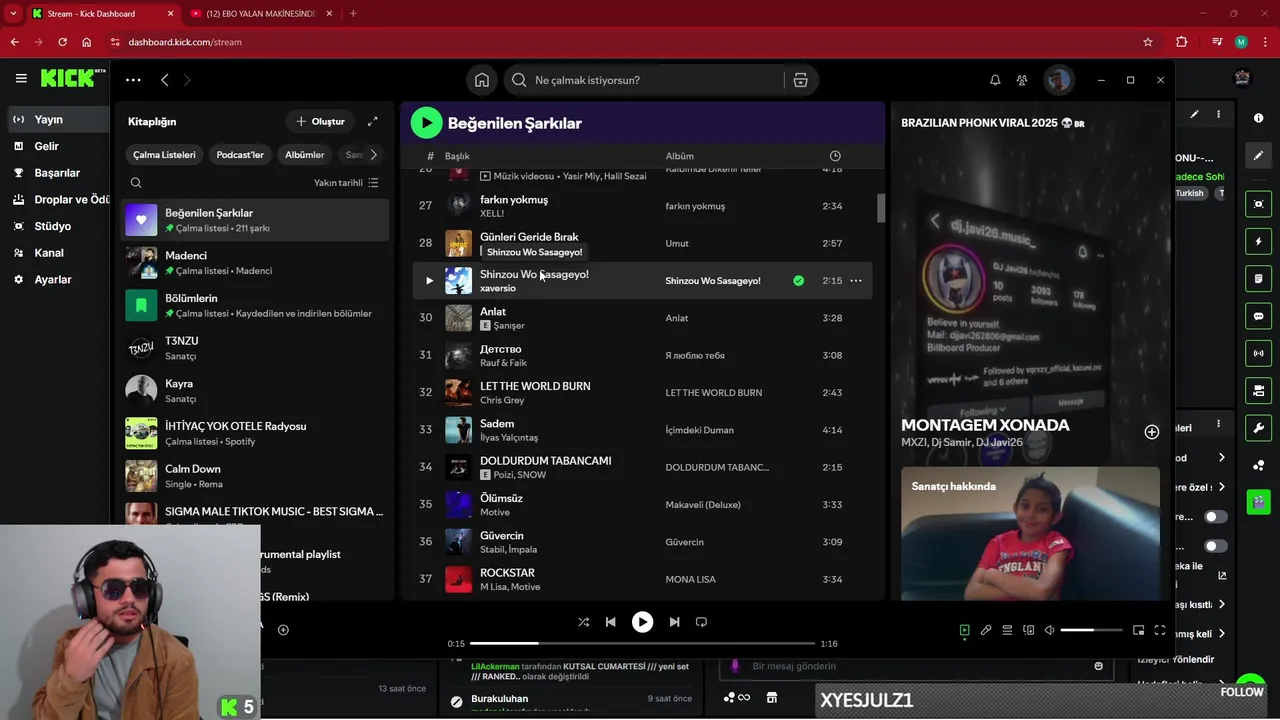Expand the library with the arrows icon
Screen dimensions: 1280x720
pyautogui.click(x=372, y=121)
